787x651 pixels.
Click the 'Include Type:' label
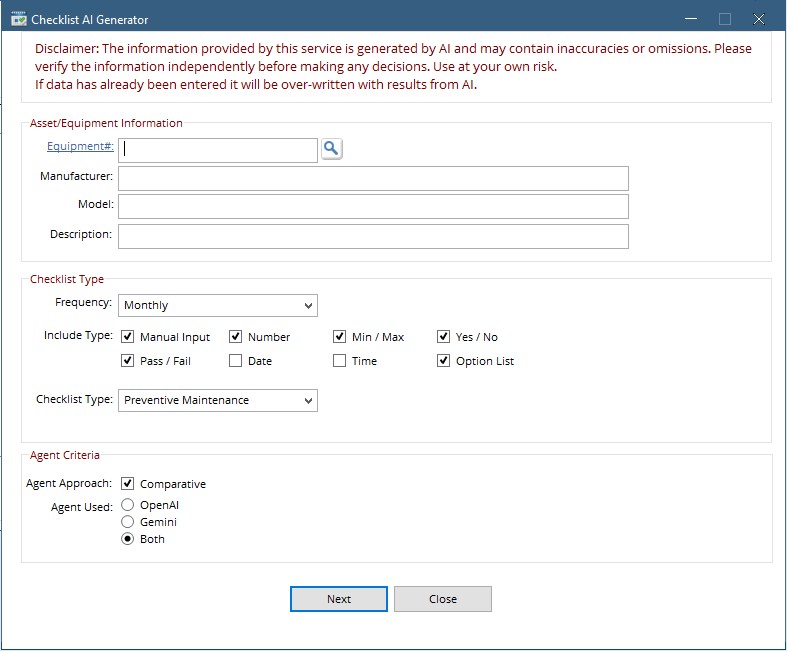(78, 335)
